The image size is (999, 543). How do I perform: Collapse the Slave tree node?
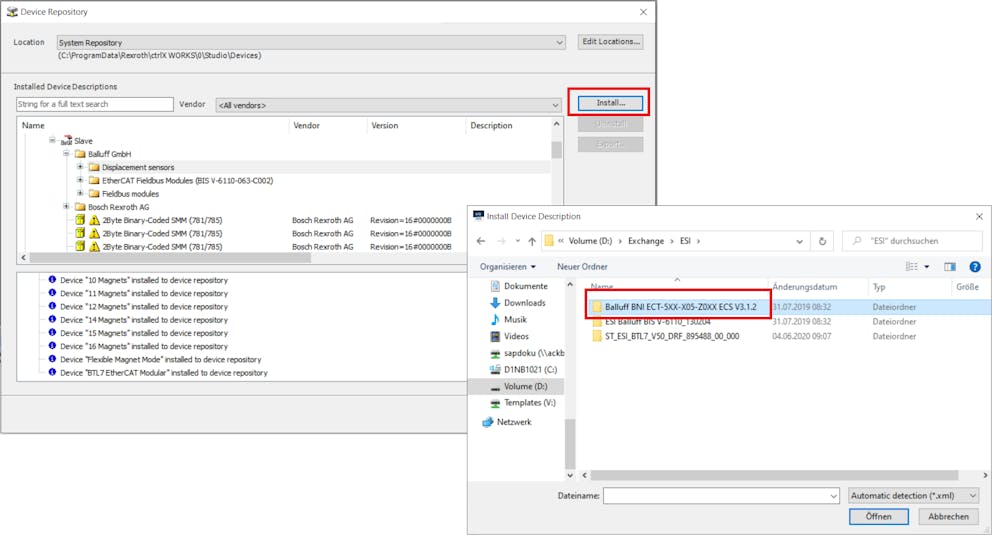click(x=52, y=140)
